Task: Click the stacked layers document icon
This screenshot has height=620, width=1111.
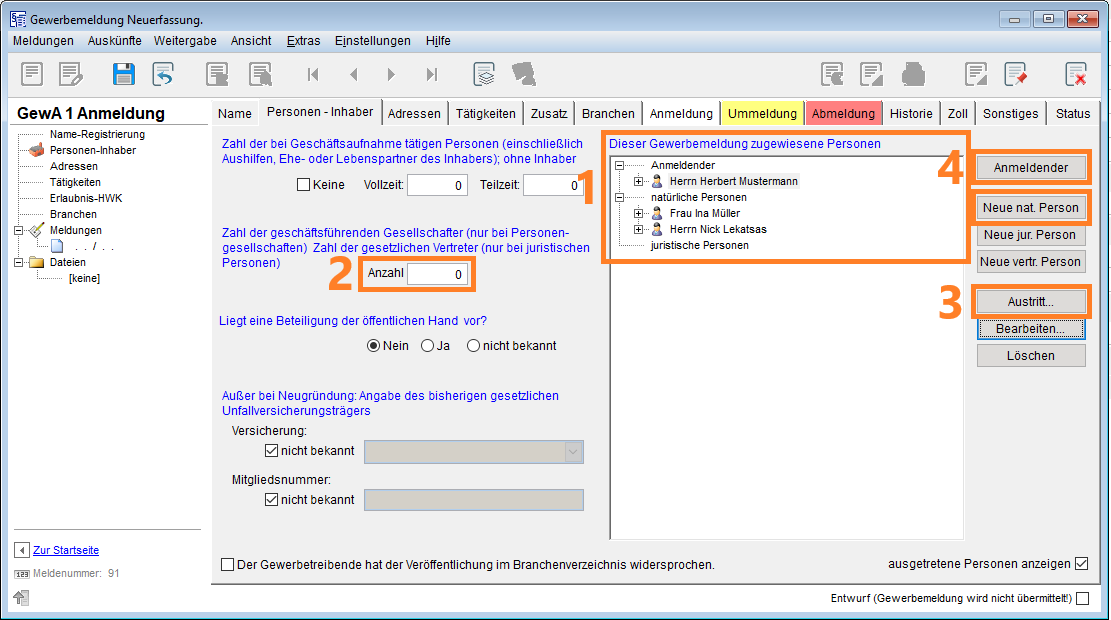Action: 485,74
